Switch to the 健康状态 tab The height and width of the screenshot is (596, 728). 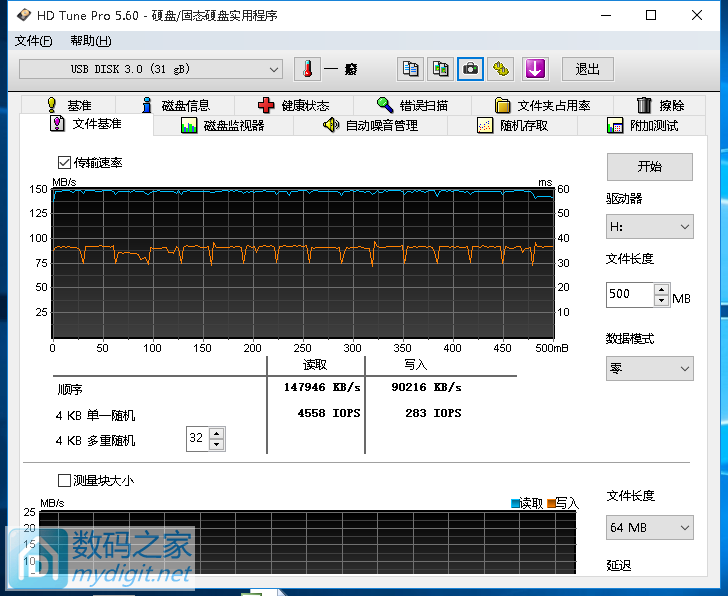294,105
